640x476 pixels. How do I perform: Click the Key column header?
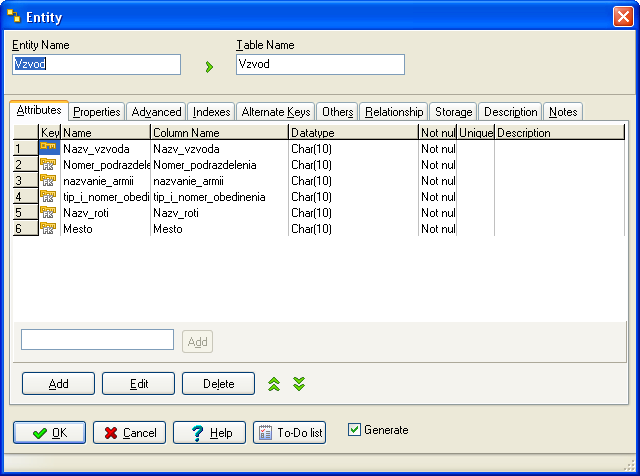50,133
